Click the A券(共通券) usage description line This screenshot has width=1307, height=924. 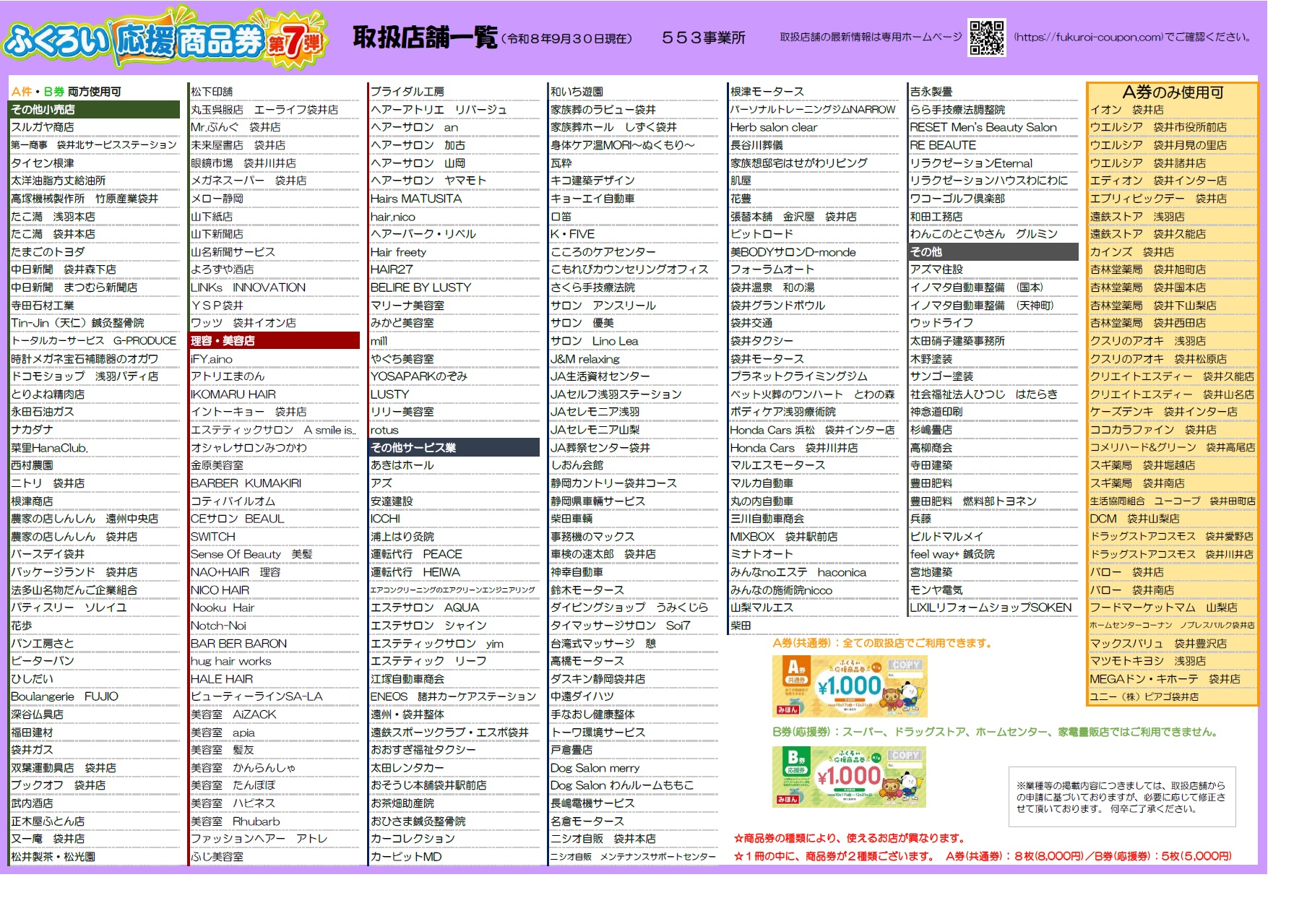coord(882,644)
